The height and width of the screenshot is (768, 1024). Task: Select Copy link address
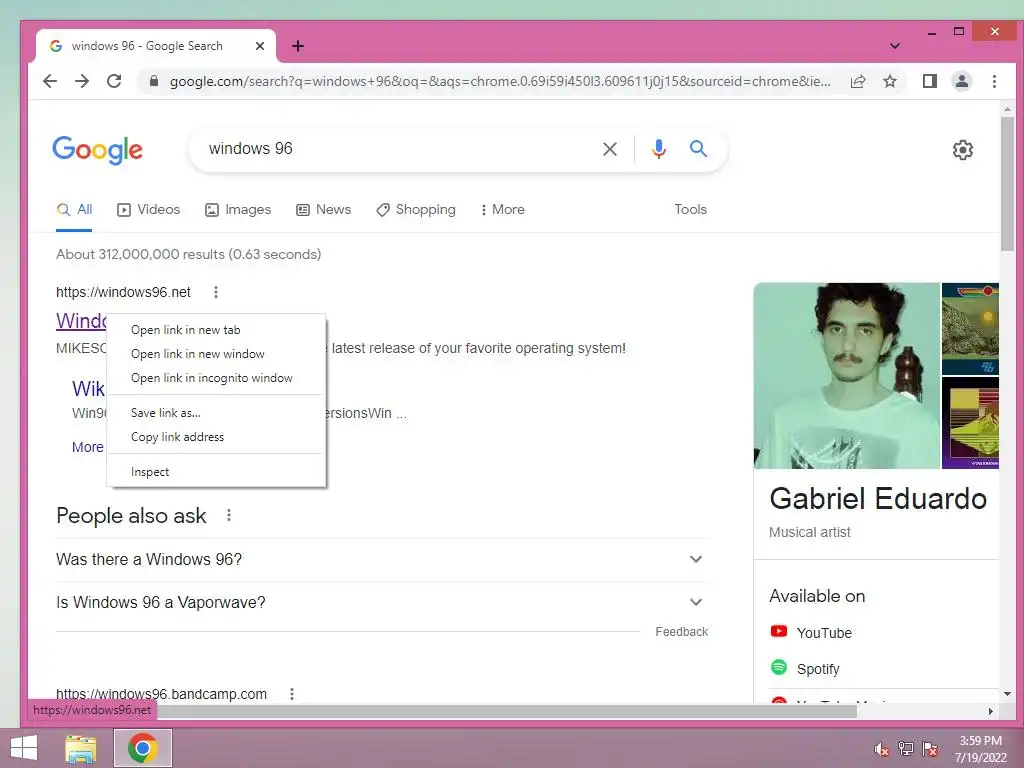[216, 437]
